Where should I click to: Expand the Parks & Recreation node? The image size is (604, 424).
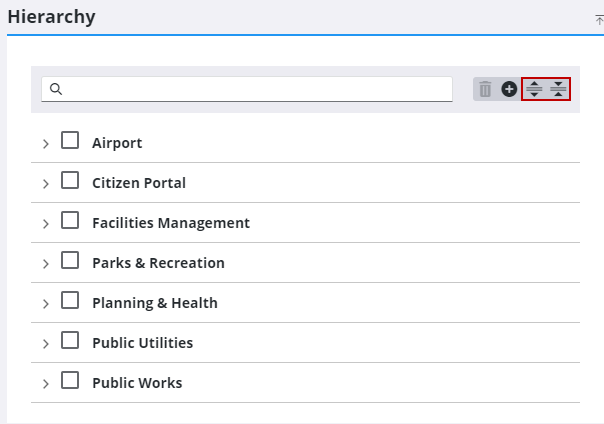[46, 264]
